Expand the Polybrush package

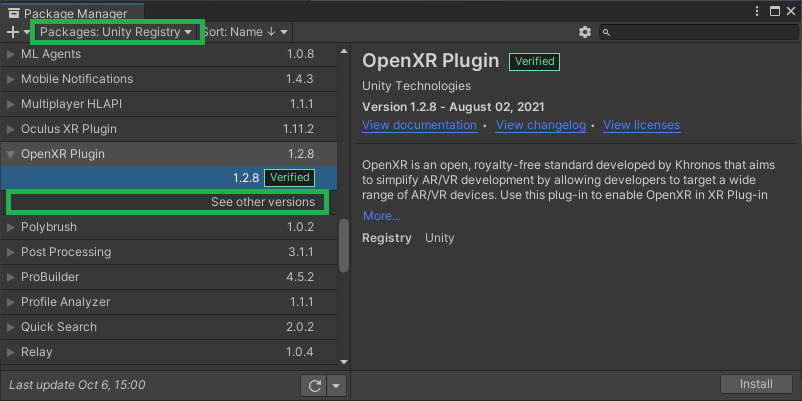10,227
